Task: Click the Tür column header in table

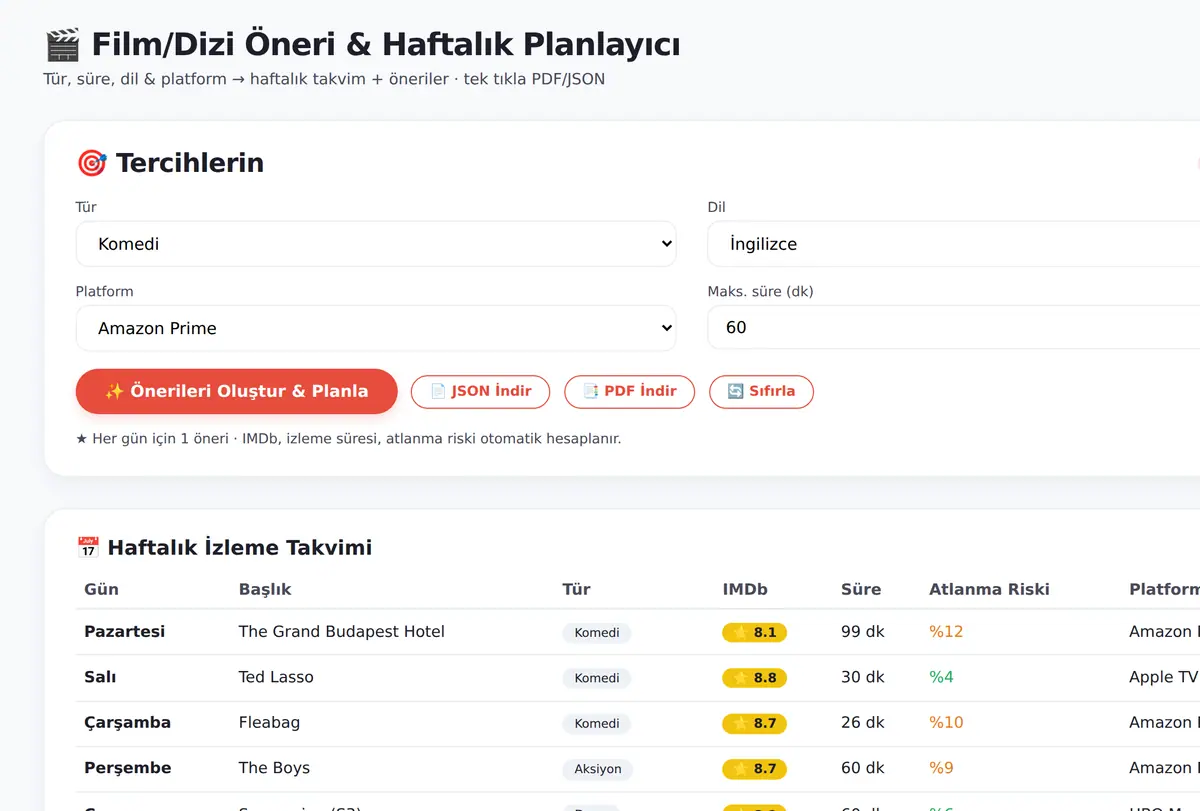Action: point(577,589)
